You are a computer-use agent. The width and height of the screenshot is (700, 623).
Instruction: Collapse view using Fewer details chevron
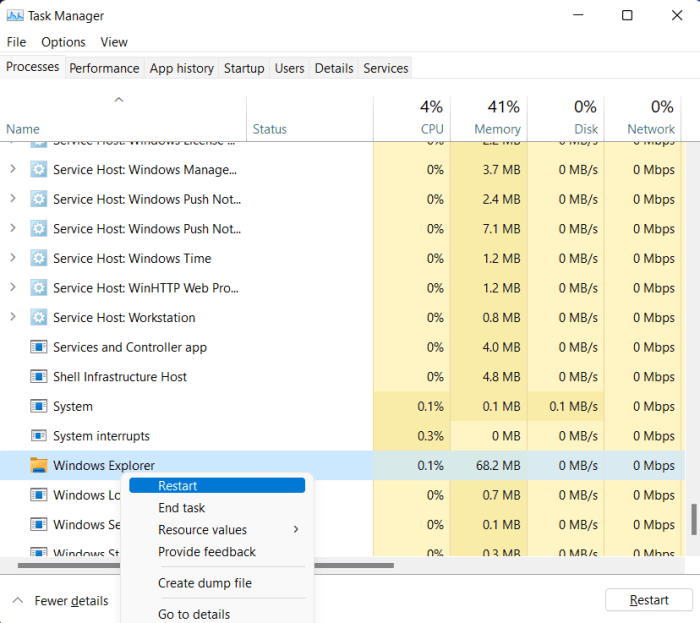(x=18, y=600)
